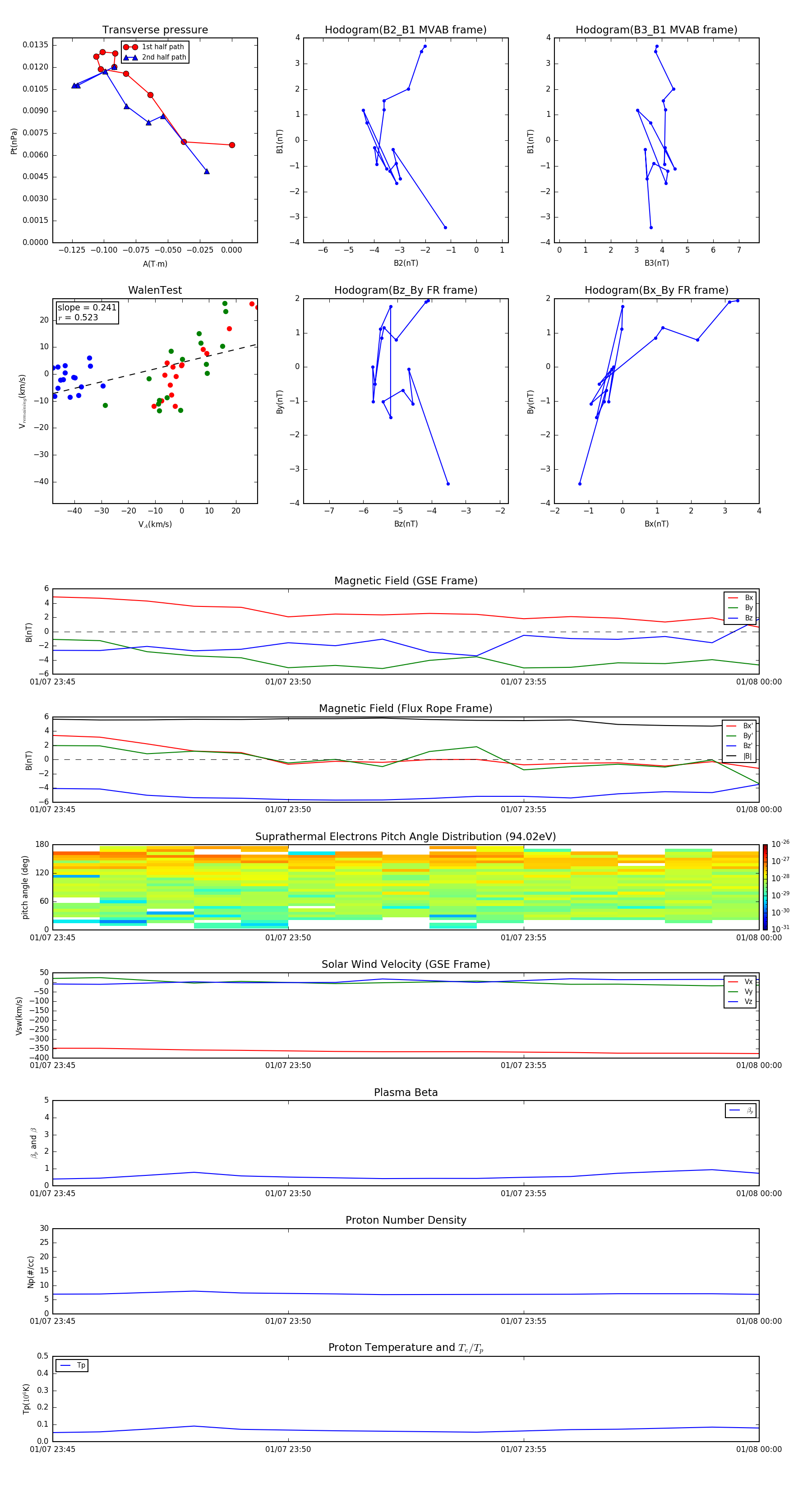Click '01/08 00:00' tick under Proton Temperature plot

[759, 1449]
